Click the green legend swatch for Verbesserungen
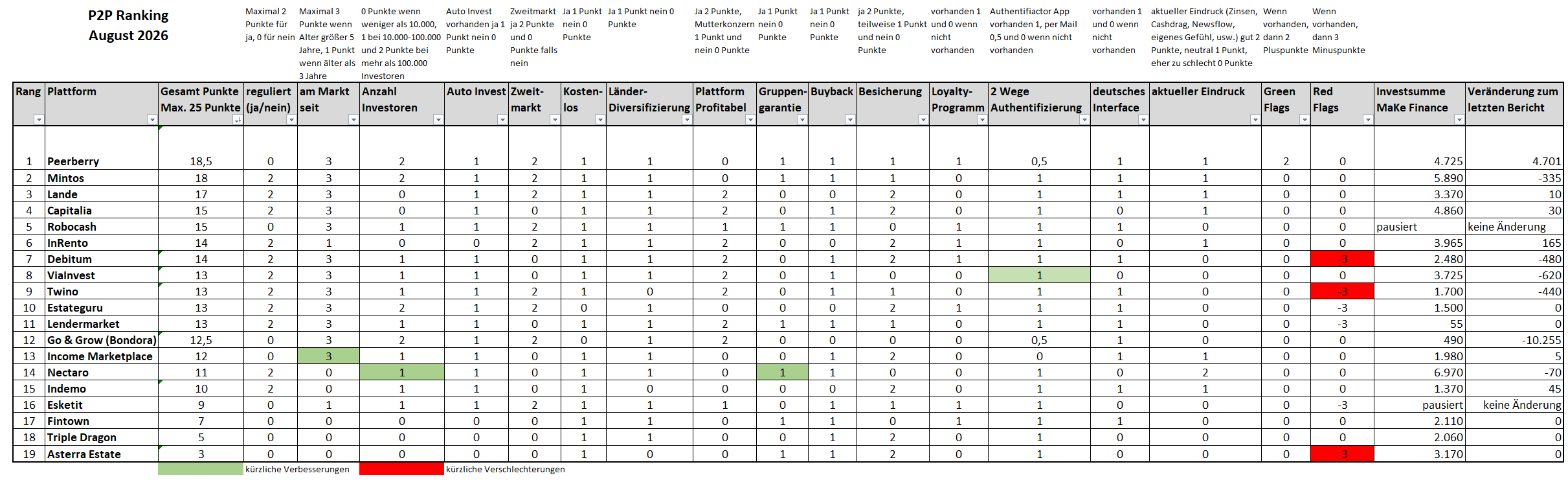 [x=201, y=469]
